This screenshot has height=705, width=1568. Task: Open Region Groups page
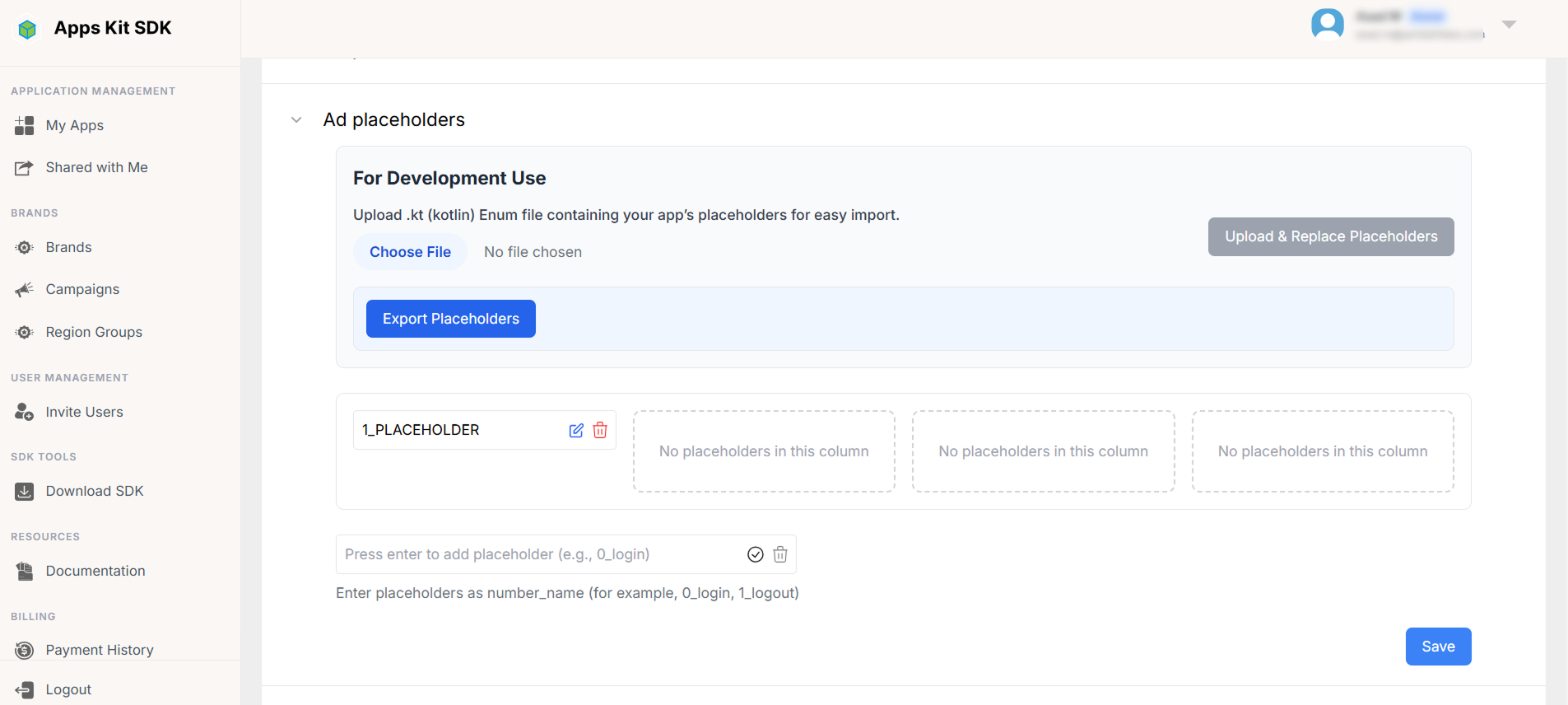(95, 332)
